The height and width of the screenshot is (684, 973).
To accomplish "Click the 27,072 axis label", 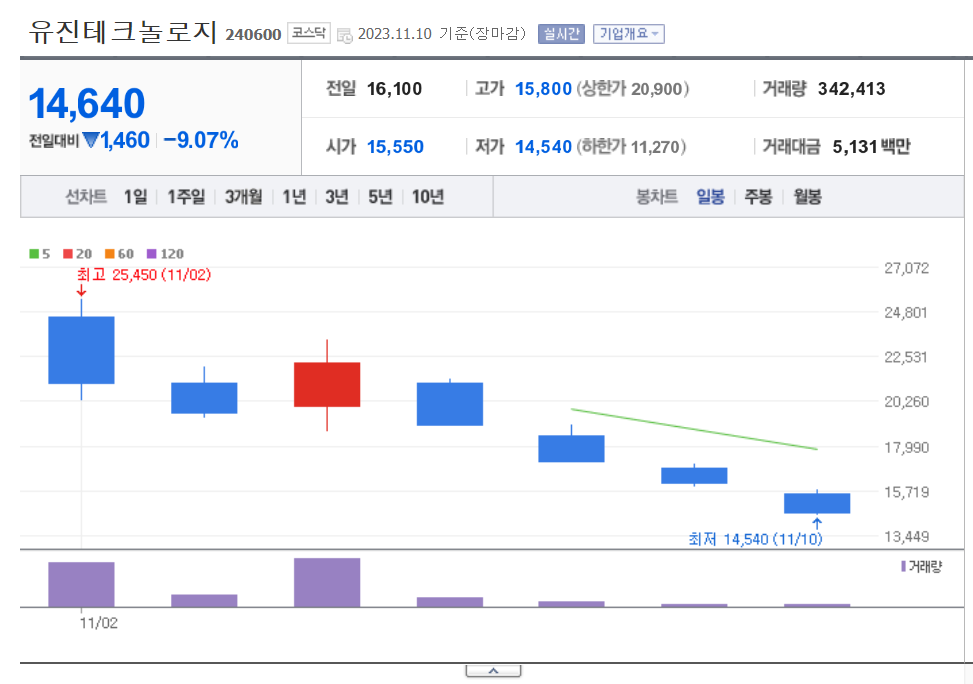I will click(x=906, y=268).
